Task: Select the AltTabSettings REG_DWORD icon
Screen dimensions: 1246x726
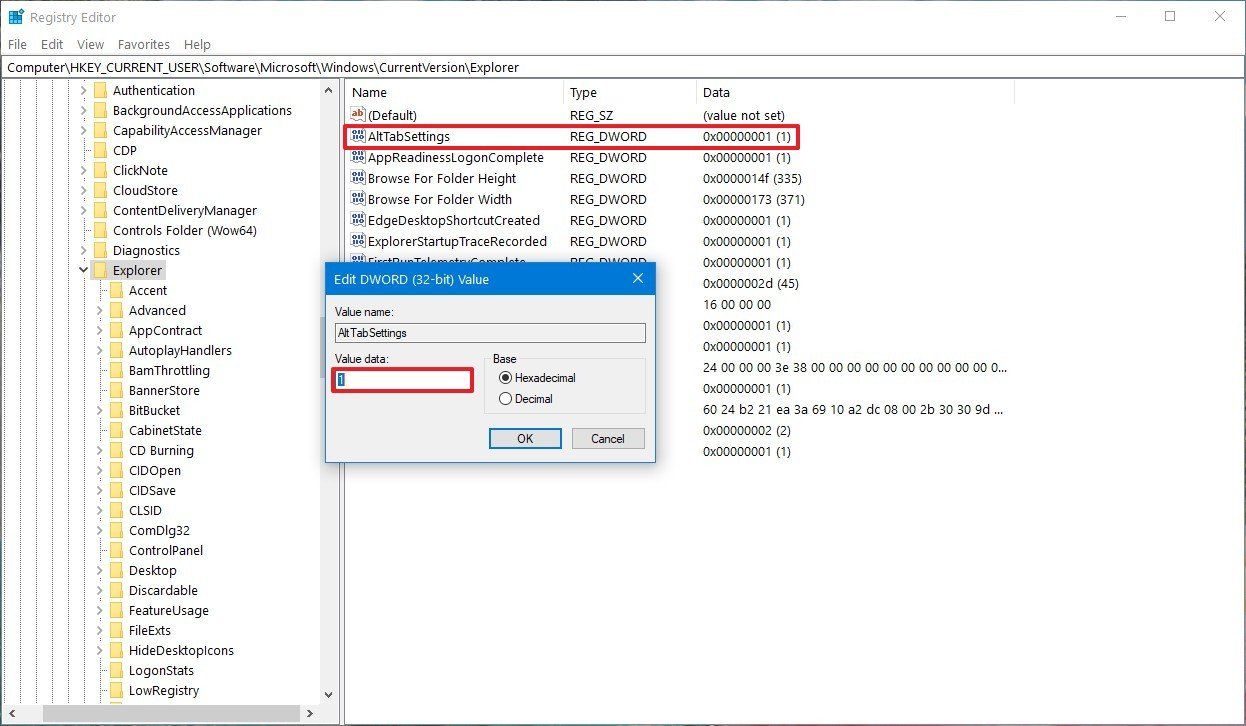Action: (359, 136)
